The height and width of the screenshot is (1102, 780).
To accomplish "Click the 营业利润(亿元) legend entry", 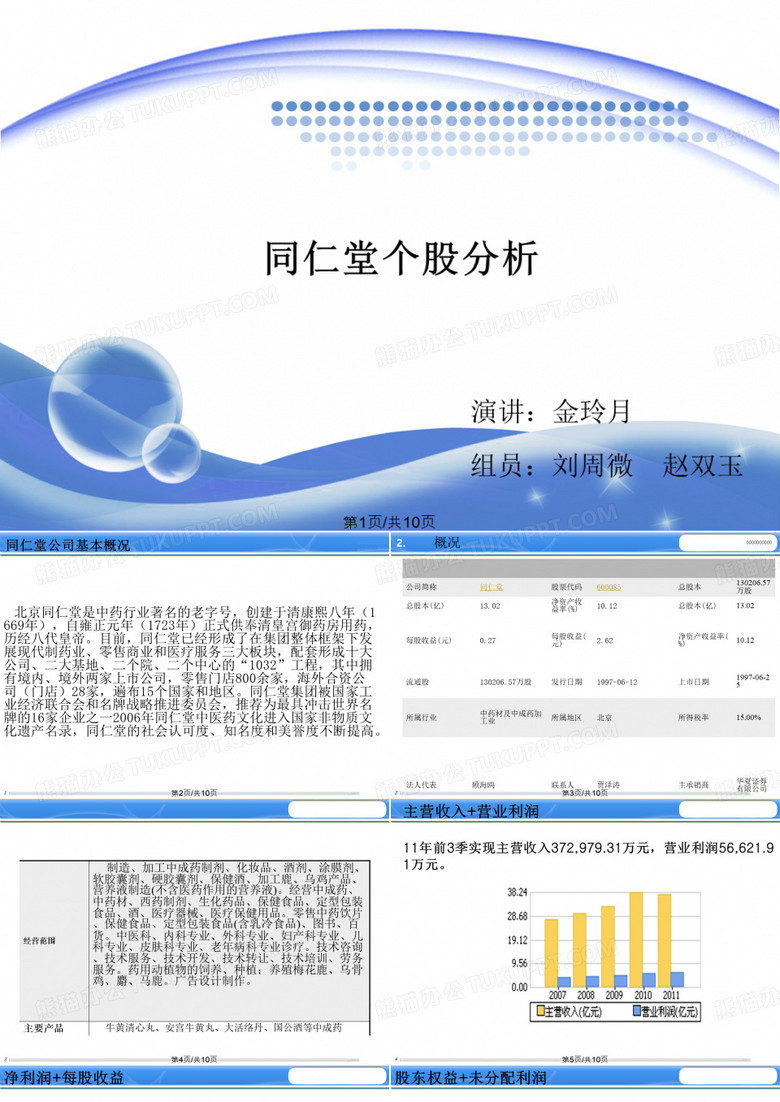I will pyautogui.click(x=665, y=1011).
